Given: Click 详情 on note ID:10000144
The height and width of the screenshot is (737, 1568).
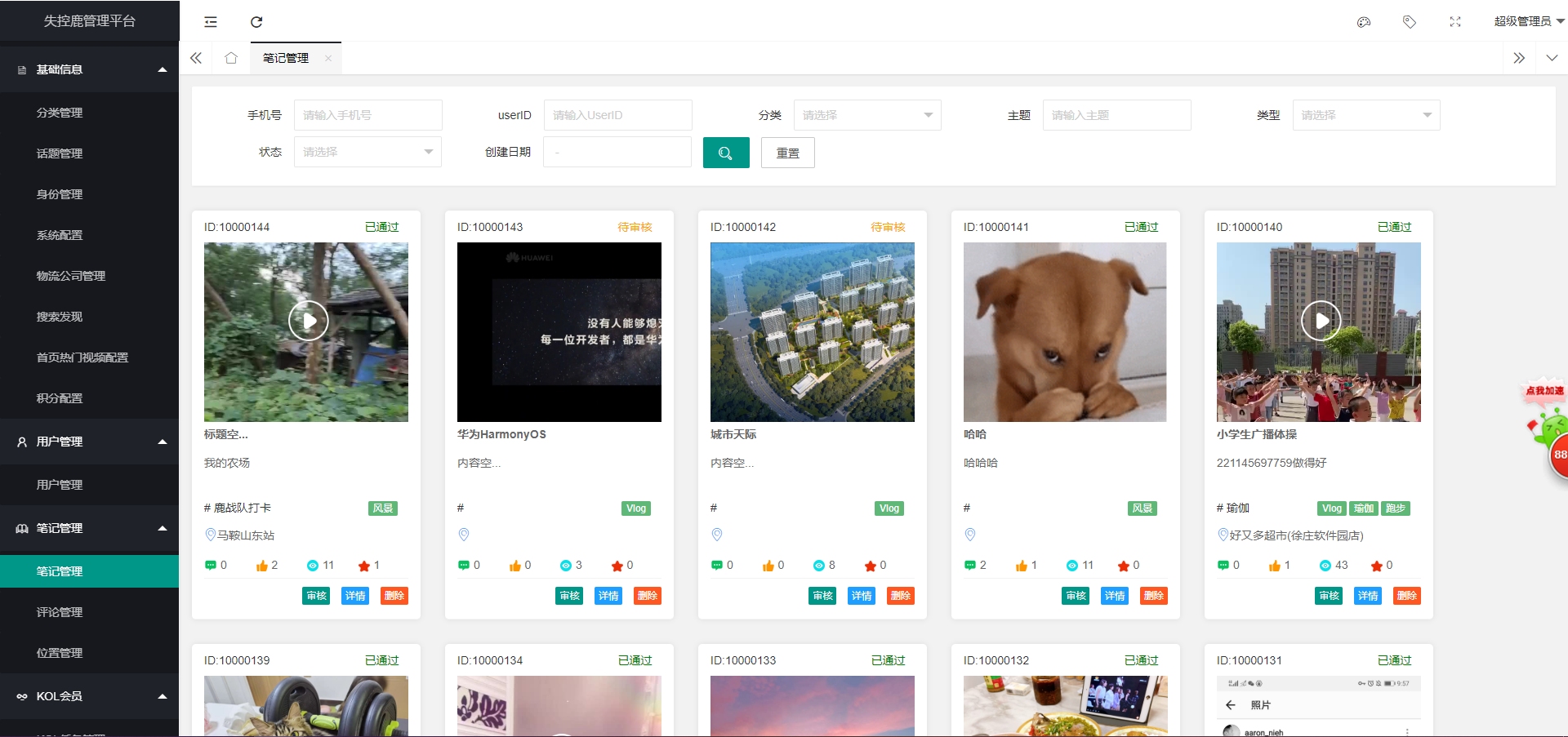Looking at the screenshot, I should tap(355, 596).
